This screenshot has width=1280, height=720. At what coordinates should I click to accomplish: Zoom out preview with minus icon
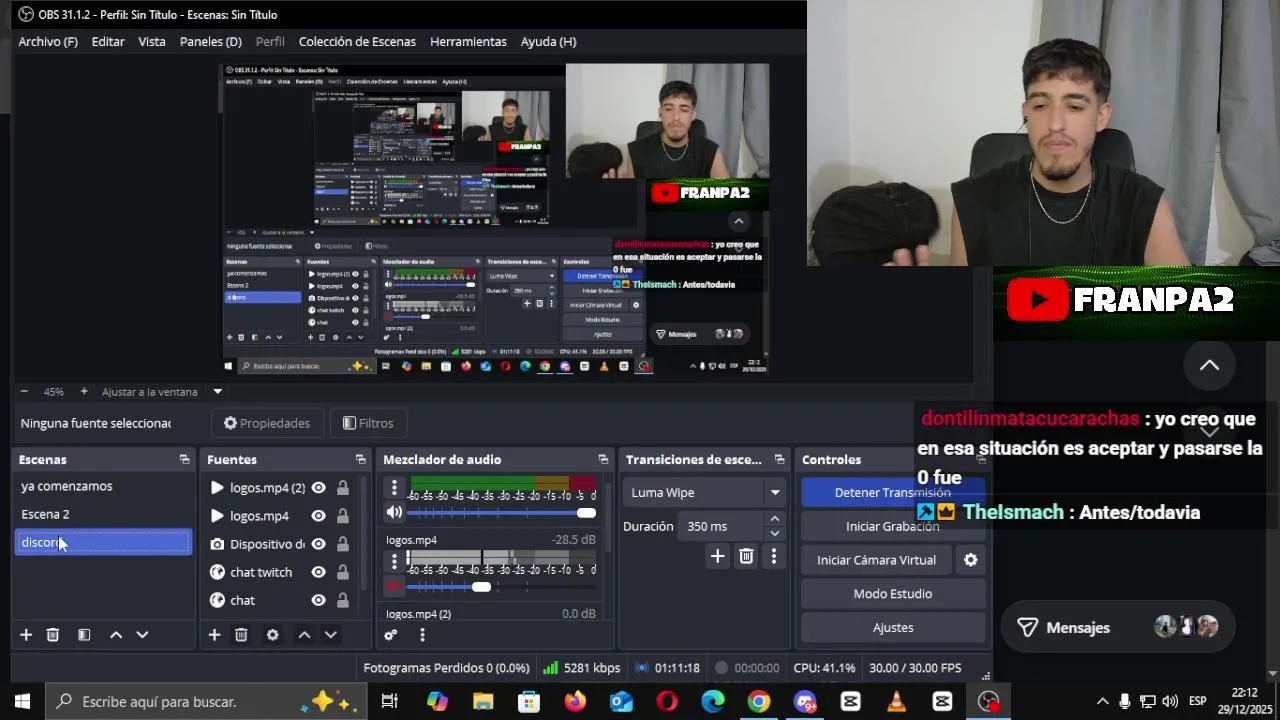[x=24, y=391]
